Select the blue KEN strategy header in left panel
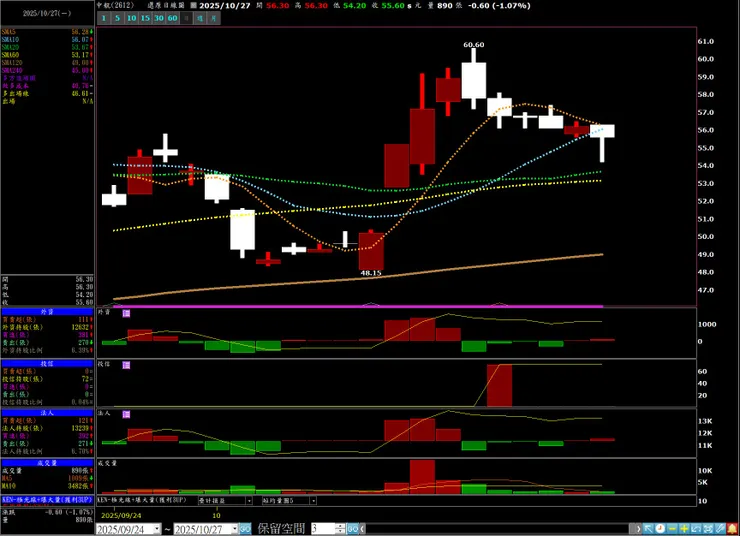The height and width of the screenshot is (536, 740). [x=47, y=500]
